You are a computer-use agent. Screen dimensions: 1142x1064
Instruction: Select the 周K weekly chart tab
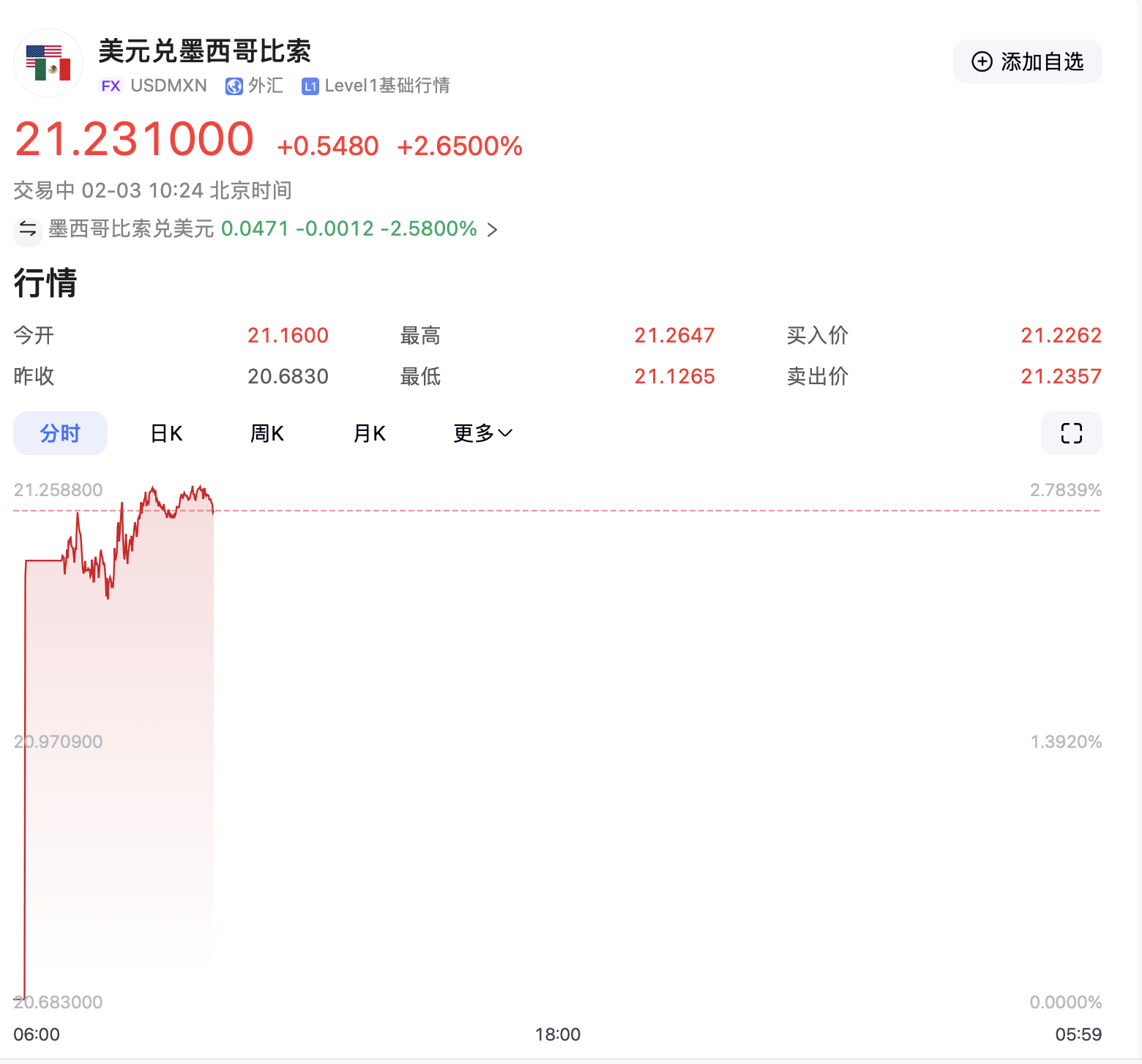click(x=266, y=433)
